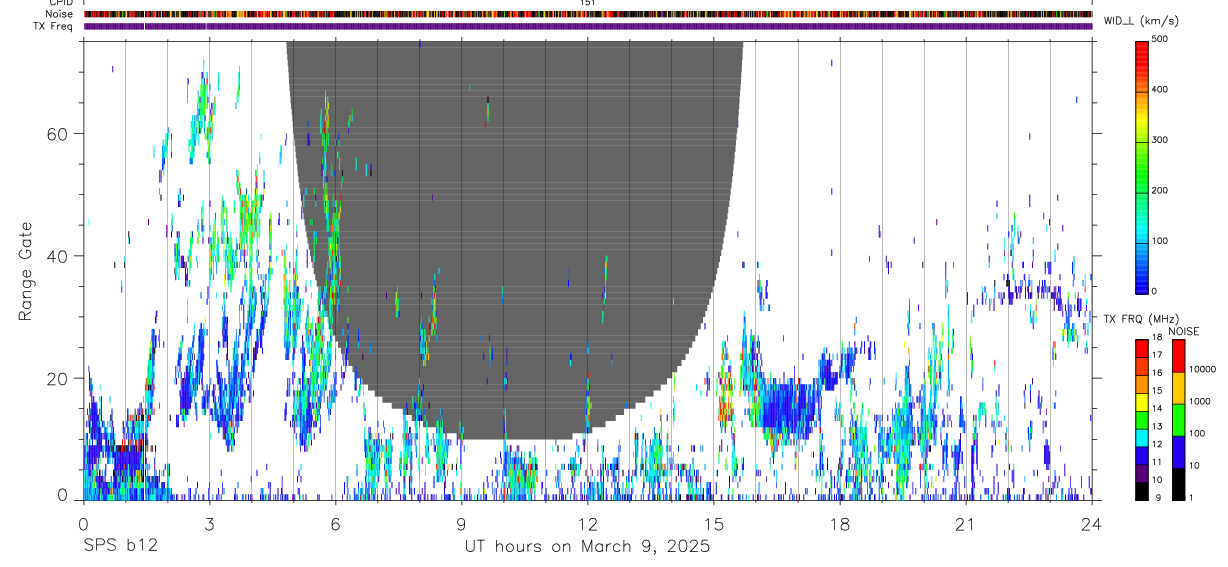Click the cyan swatch in TX FRQ legend
The image size is (1228, 567).
click(1141, 437)
